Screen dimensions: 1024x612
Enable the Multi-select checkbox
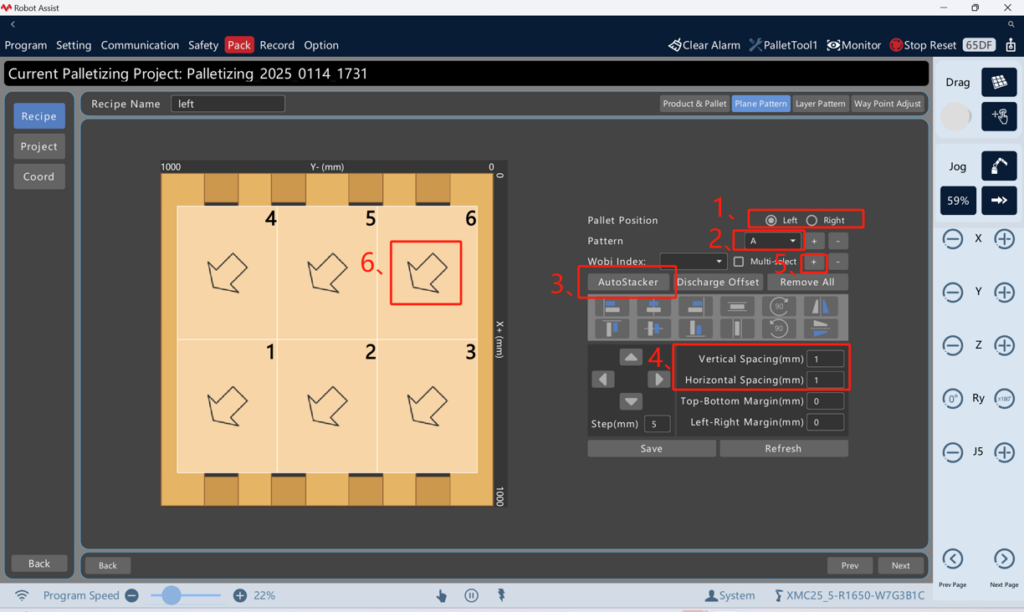[x=739, y=261]
